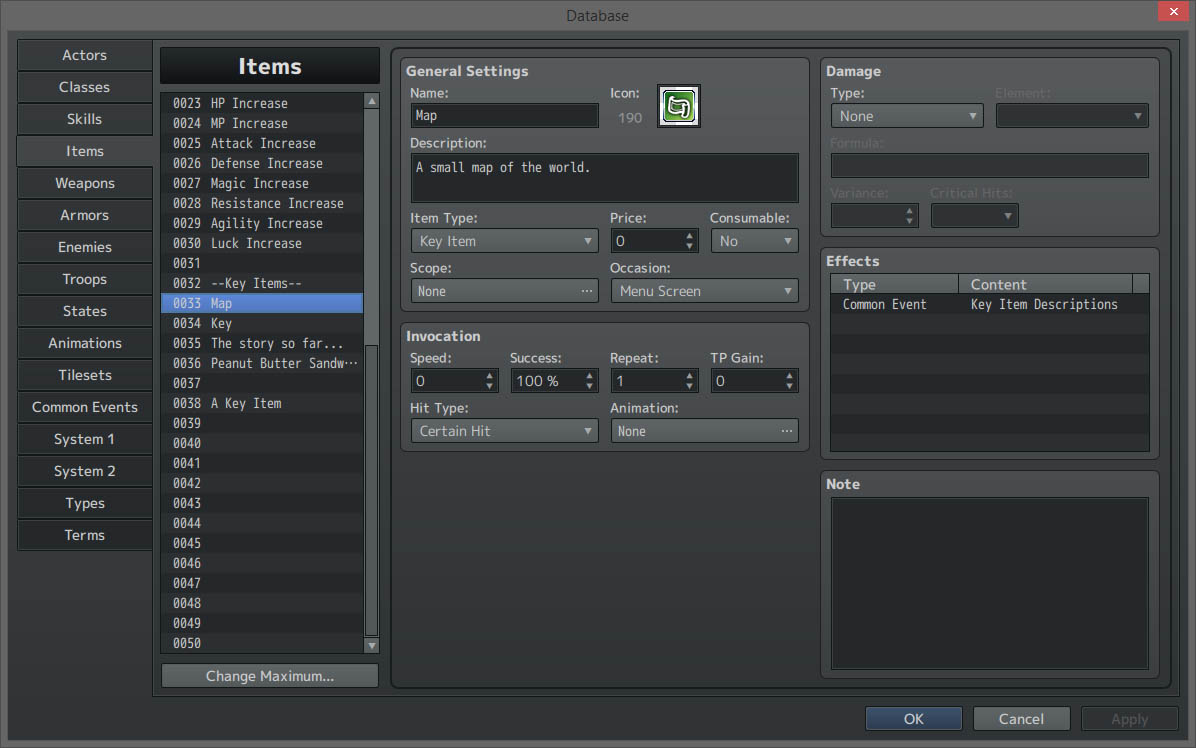Click the Description text box
Screen dimensions: 1196x748
click(604, 178)
